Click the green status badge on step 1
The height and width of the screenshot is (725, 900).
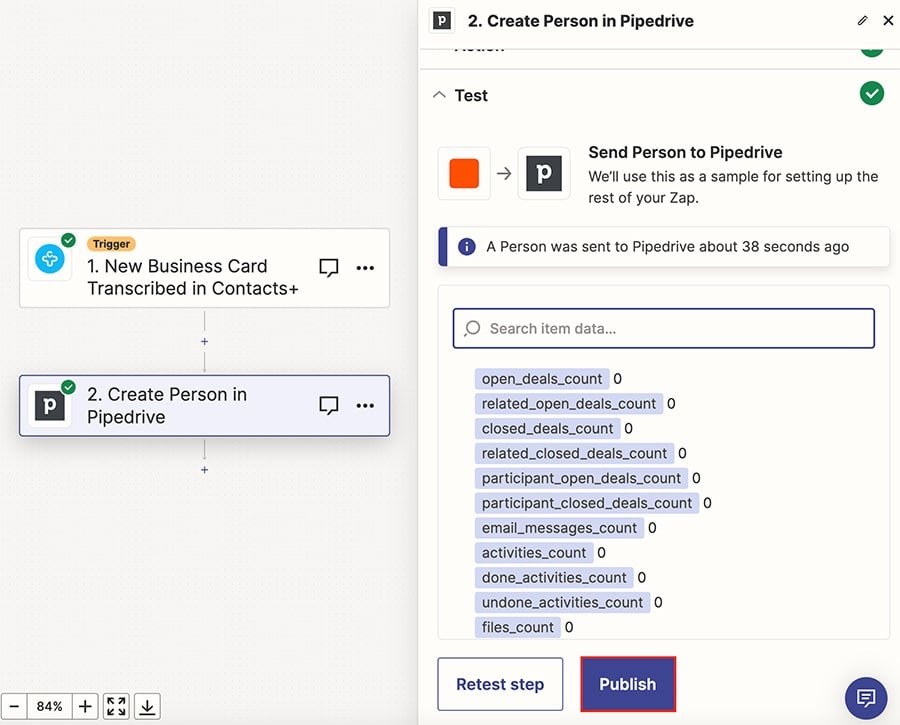[67, 240]
